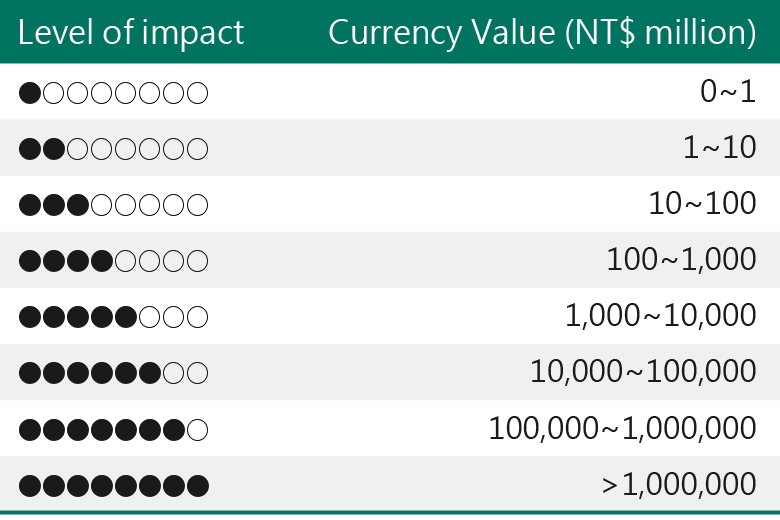Click the 100,000~1,000,000 currency value cell

click(x=622, y=428)
